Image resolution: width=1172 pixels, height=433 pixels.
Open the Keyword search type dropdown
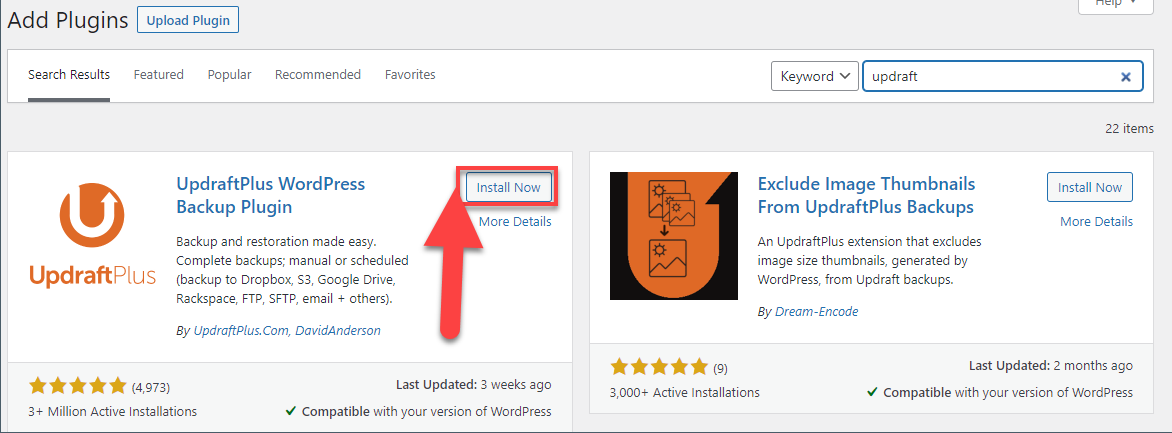(815, 76)
